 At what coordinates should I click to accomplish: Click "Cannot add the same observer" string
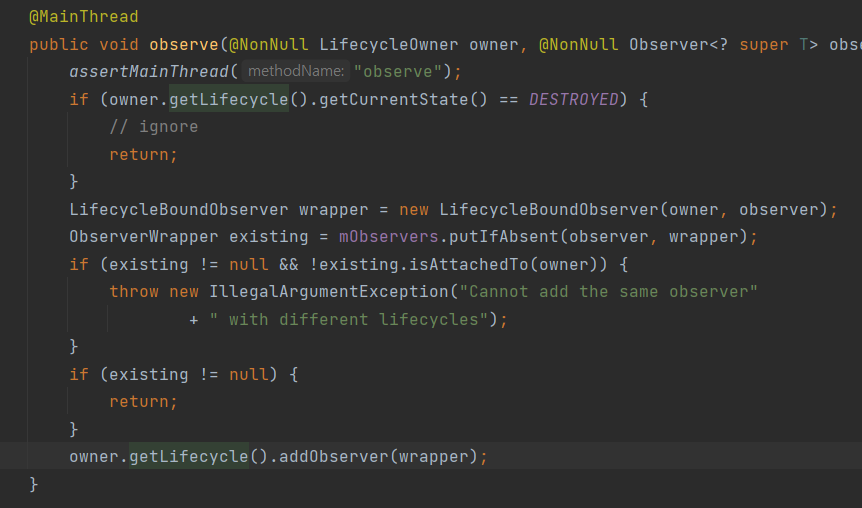(609, 292)
